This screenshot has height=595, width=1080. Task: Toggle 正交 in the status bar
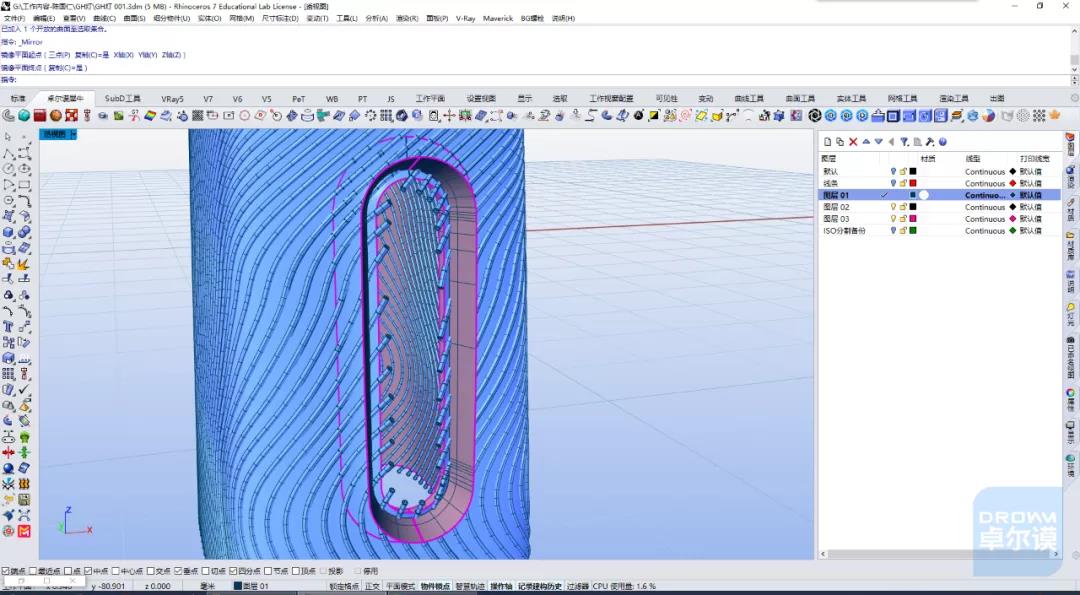coord(372,587)
